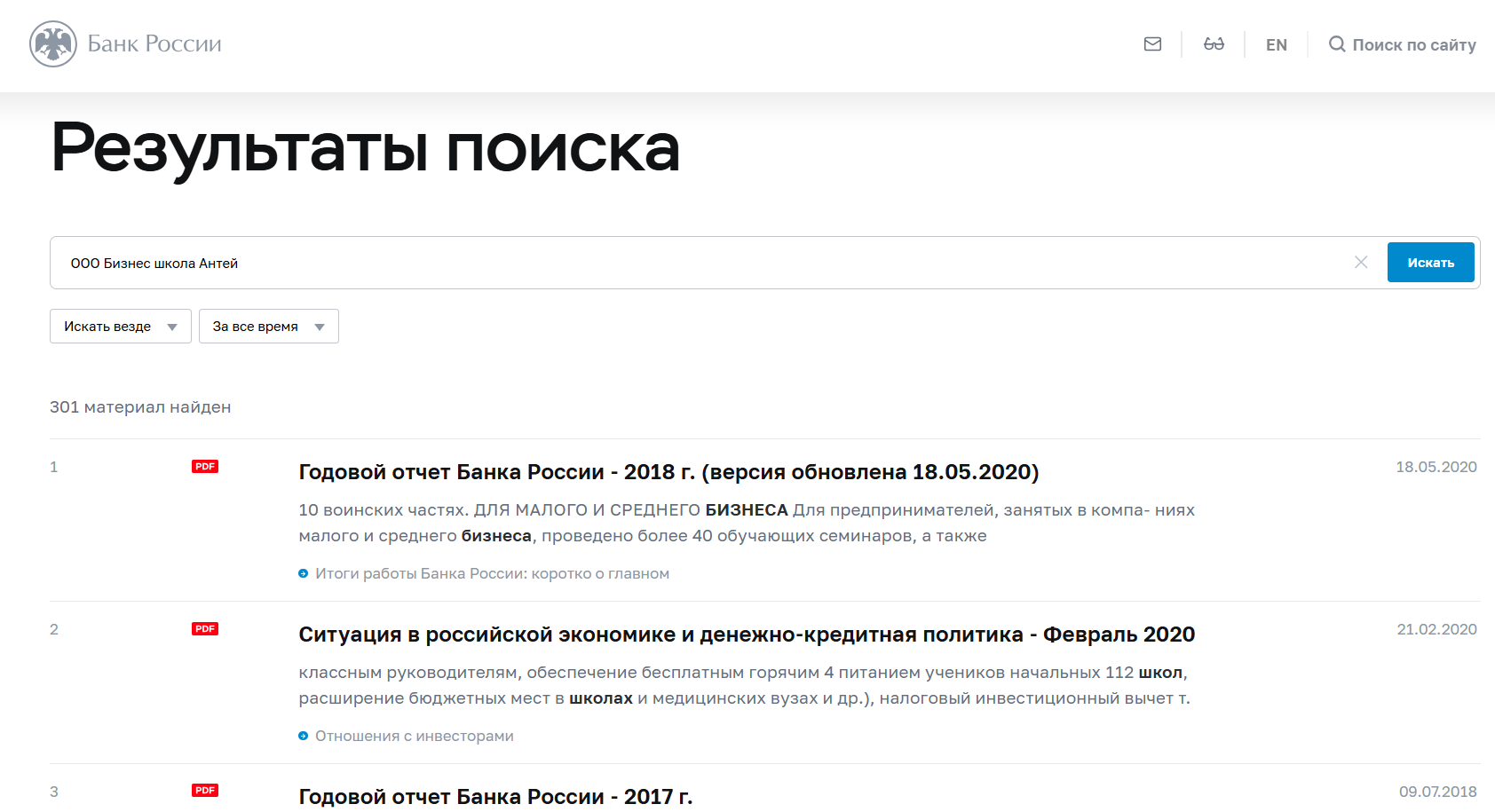Click the date '21.02.2020'

pyautogui.click(x=1436, y=630)
